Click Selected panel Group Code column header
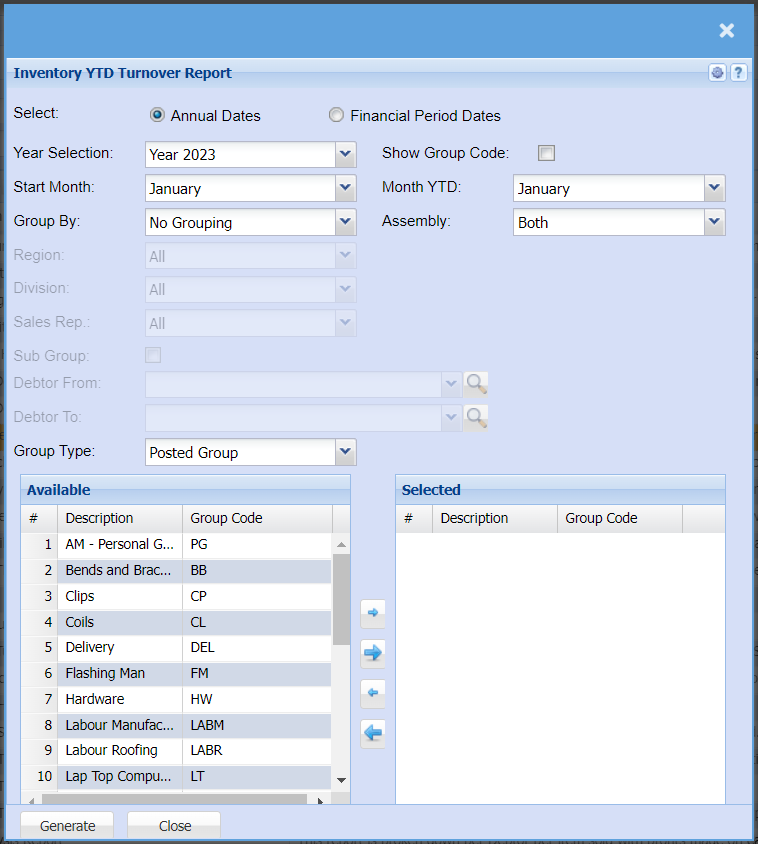The height and width of the screenshot is (844, 758). [620, 518]
